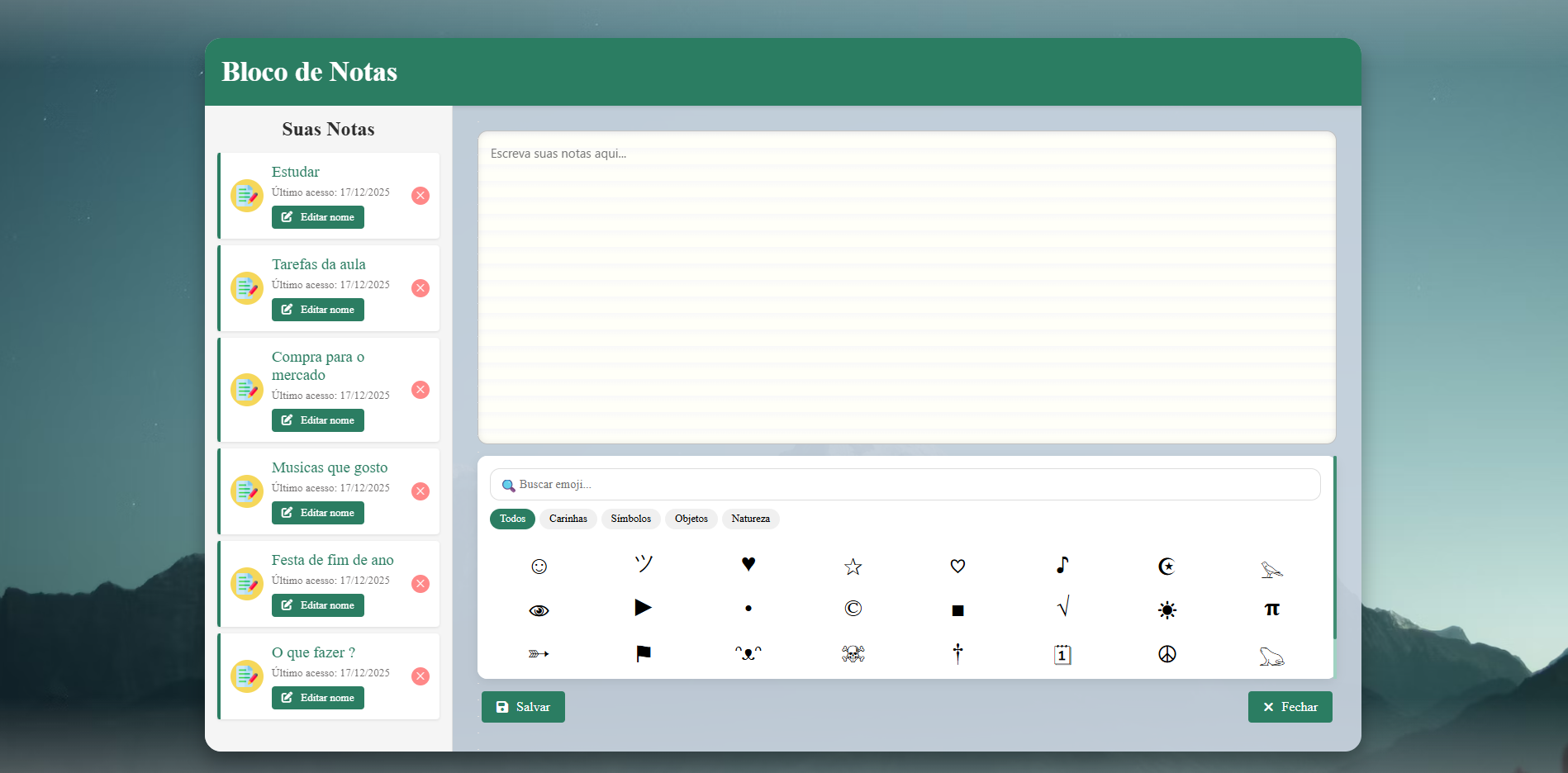Pick the black heart symbol
This screenshot has width=1568, height=773.
coord(748,564)
